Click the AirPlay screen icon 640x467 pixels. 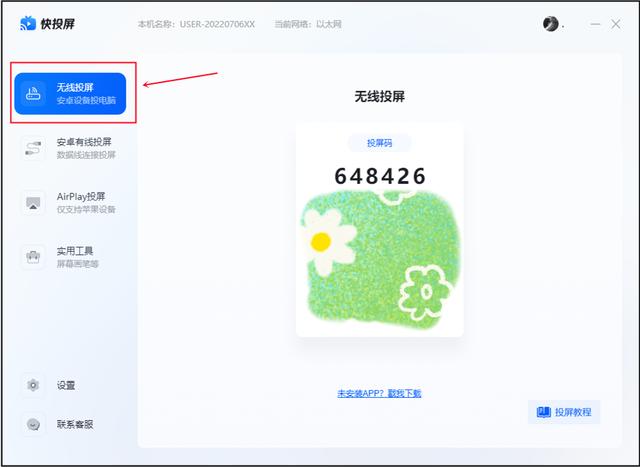(x=33, y=202)
